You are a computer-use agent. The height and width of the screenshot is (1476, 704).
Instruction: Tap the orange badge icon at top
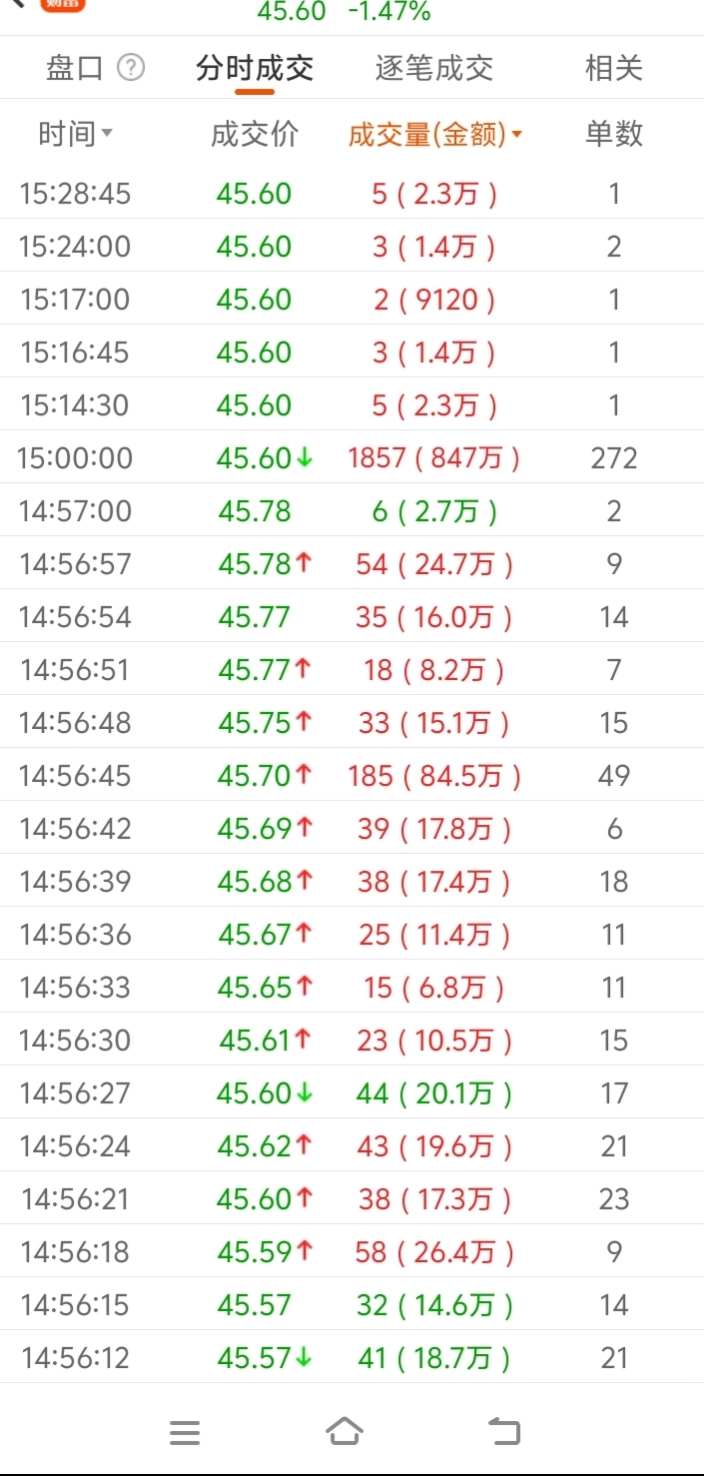pos(63,5)
